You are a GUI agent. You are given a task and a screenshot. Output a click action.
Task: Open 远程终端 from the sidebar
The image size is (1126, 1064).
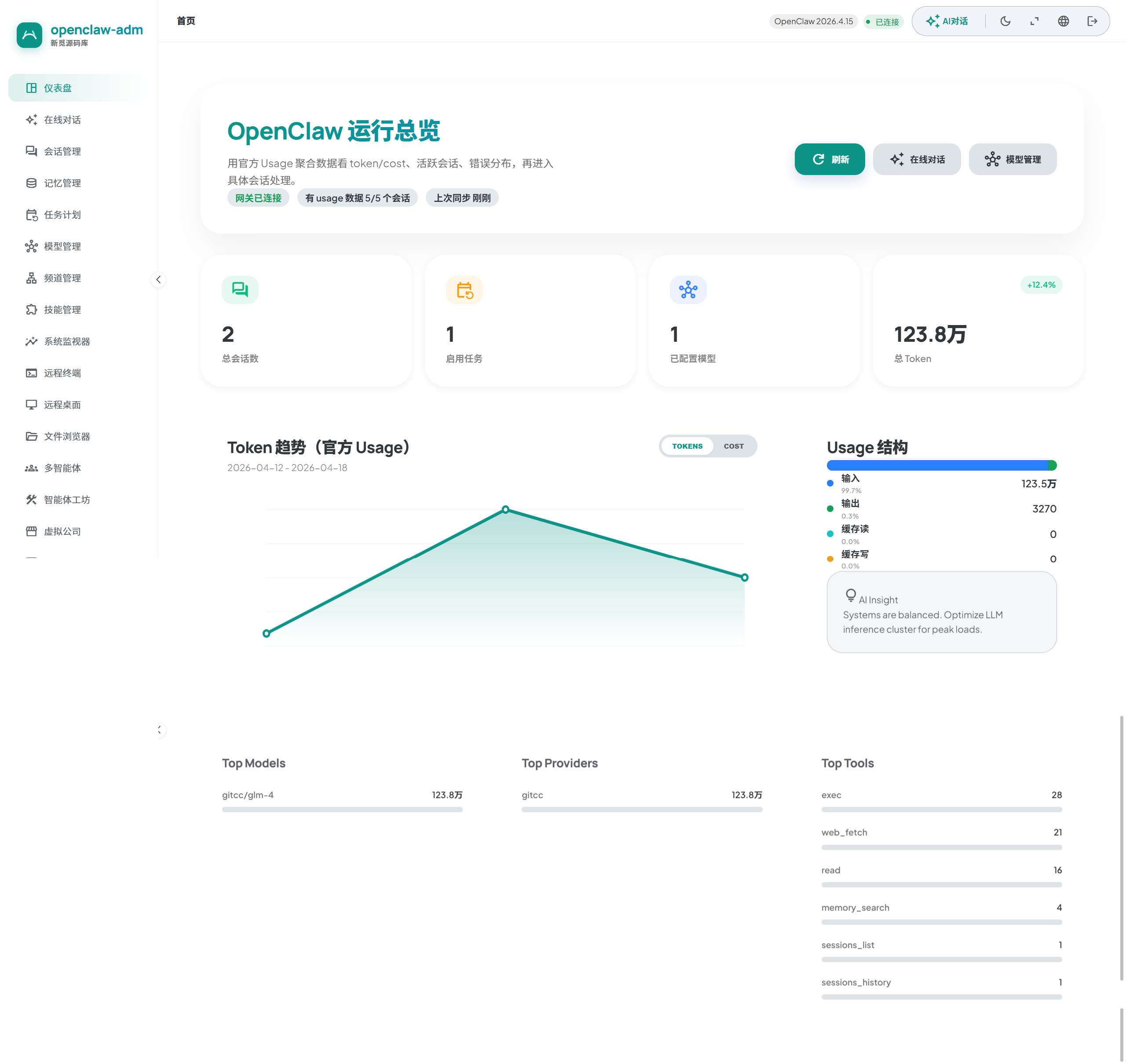pos(62,373)
